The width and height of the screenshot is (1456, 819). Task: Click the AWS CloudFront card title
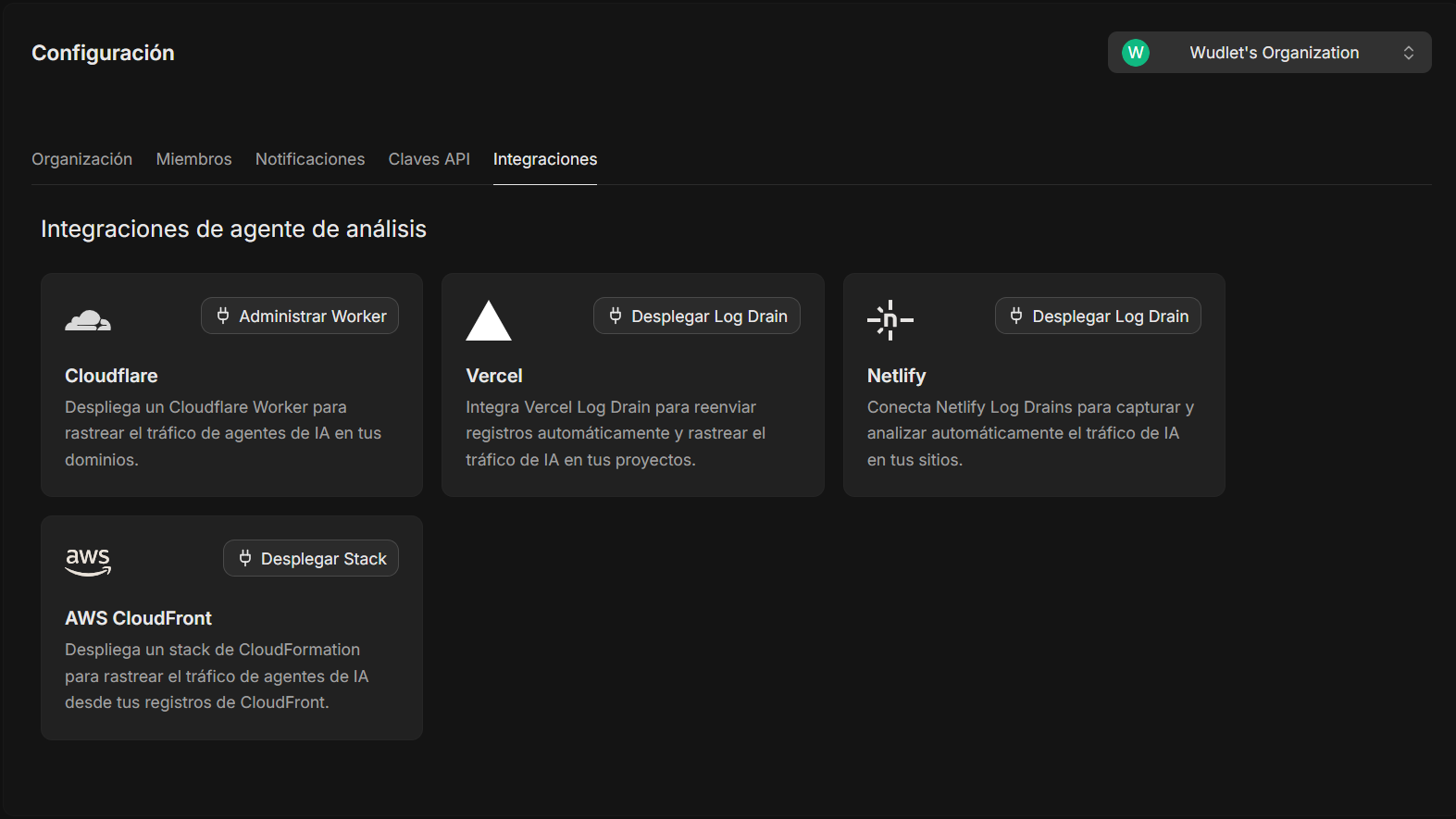pyautogui.click(x=138, y=618)
